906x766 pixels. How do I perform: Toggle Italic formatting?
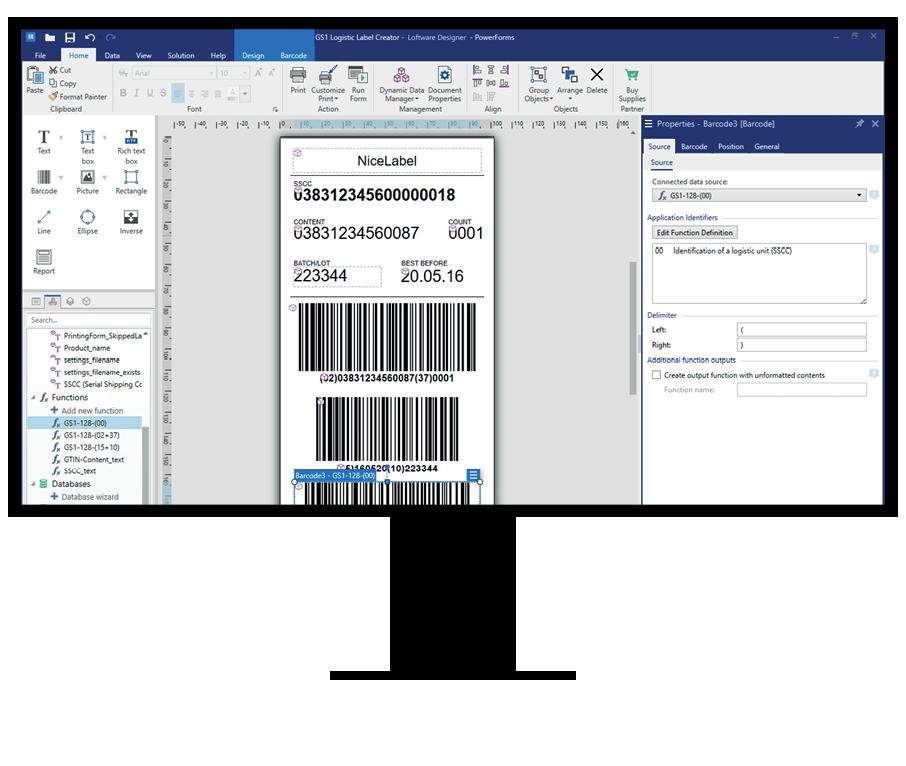136,93
